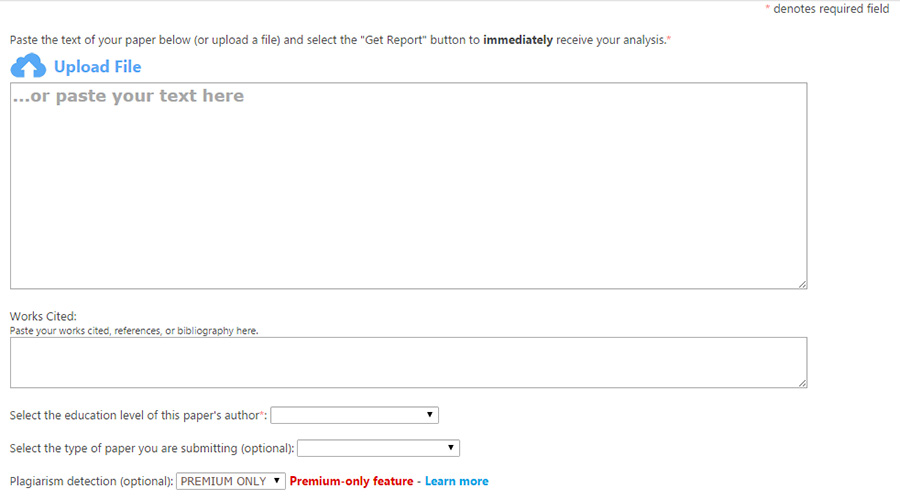Click the Plagiarism detection label

pos(91,481)
